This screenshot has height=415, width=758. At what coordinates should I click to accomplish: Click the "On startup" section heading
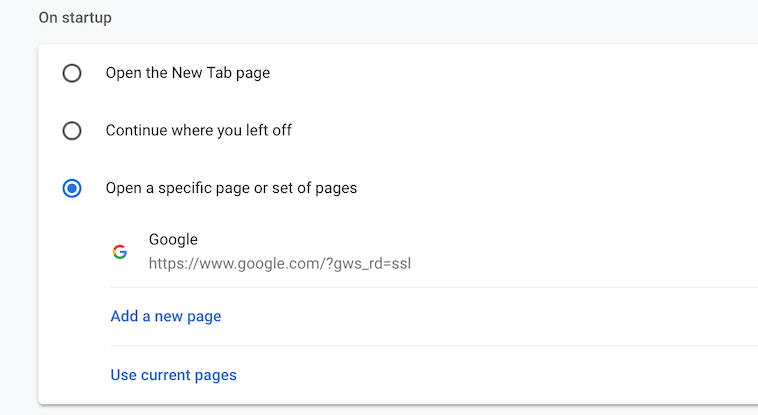pyautogui.click(x=75, y=18)
